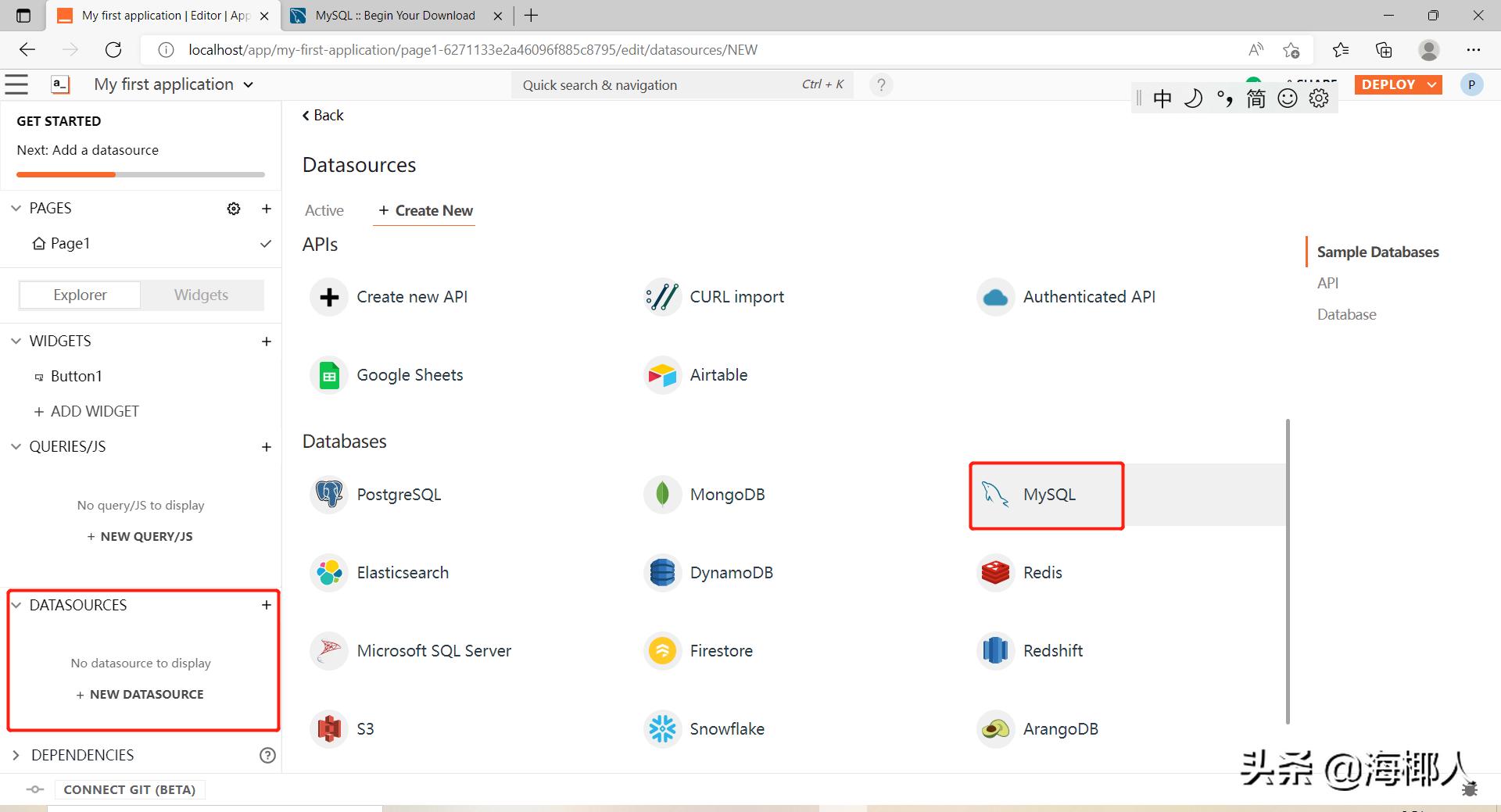Switch to the Active datasources tab
The image size is (1501, 812).
click(324, 210)
